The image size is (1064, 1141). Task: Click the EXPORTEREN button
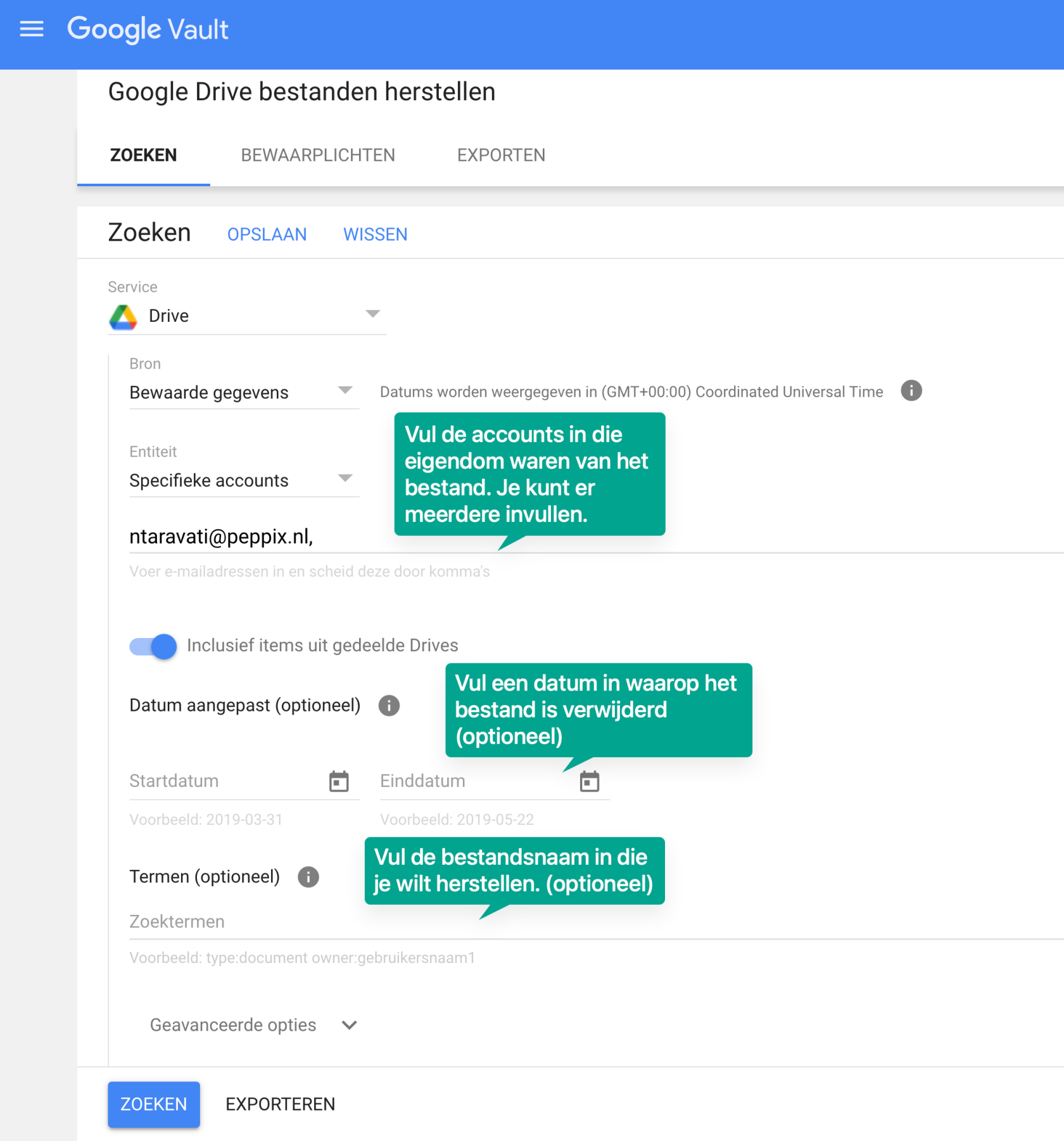click(281, 1104)
